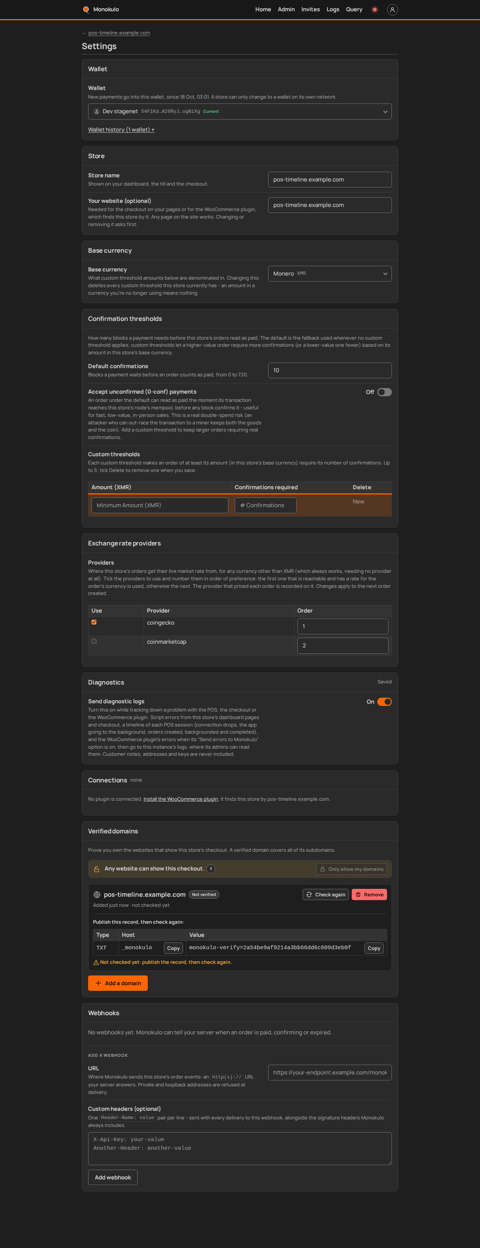480x1248 pixels.
Task: Click the Minimum Amount (XMR) field
Action: 160,506
